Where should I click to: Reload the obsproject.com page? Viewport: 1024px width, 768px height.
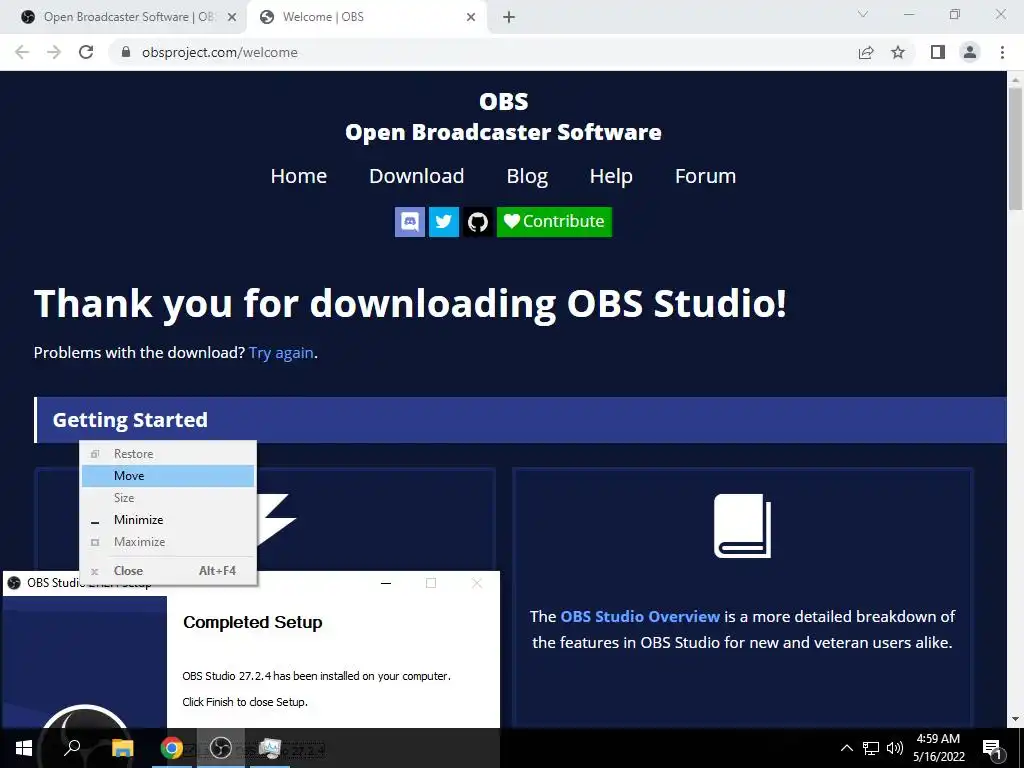(x=86, y=52)
